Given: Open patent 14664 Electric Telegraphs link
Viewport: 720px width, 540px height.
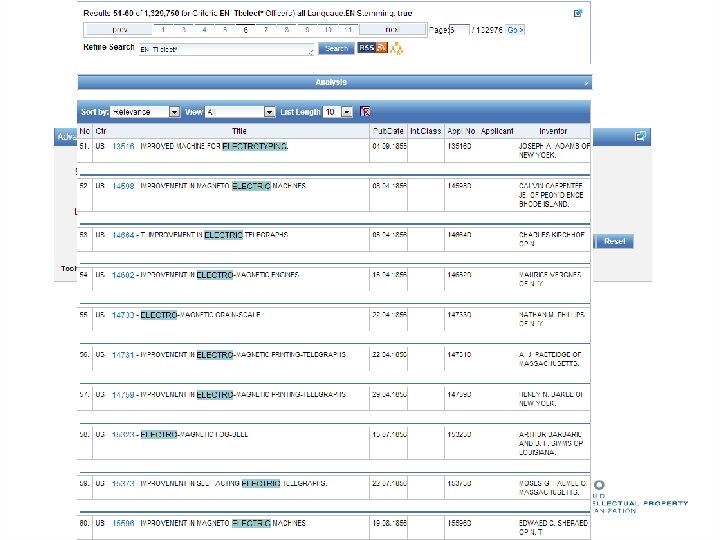Looking at the screenshot, I should coord(123,235).
